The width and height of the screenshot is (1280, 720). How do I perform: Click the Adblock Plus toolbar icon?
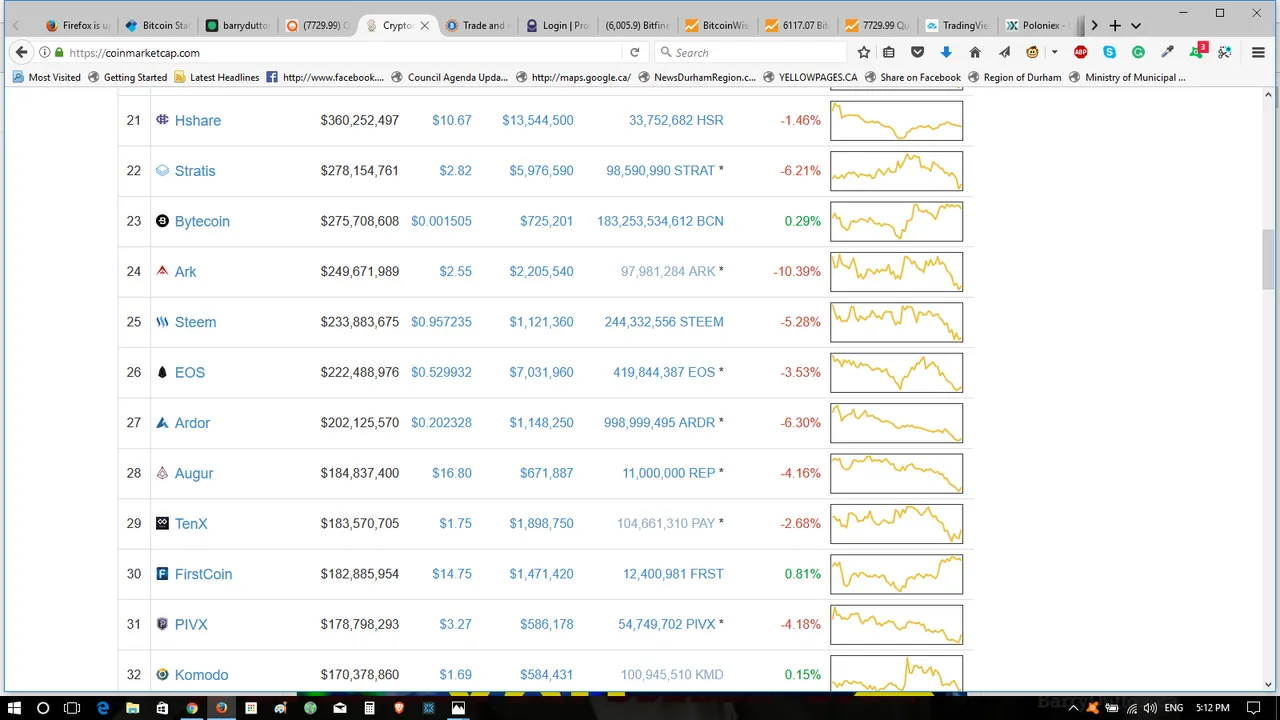pos(1081,52)
